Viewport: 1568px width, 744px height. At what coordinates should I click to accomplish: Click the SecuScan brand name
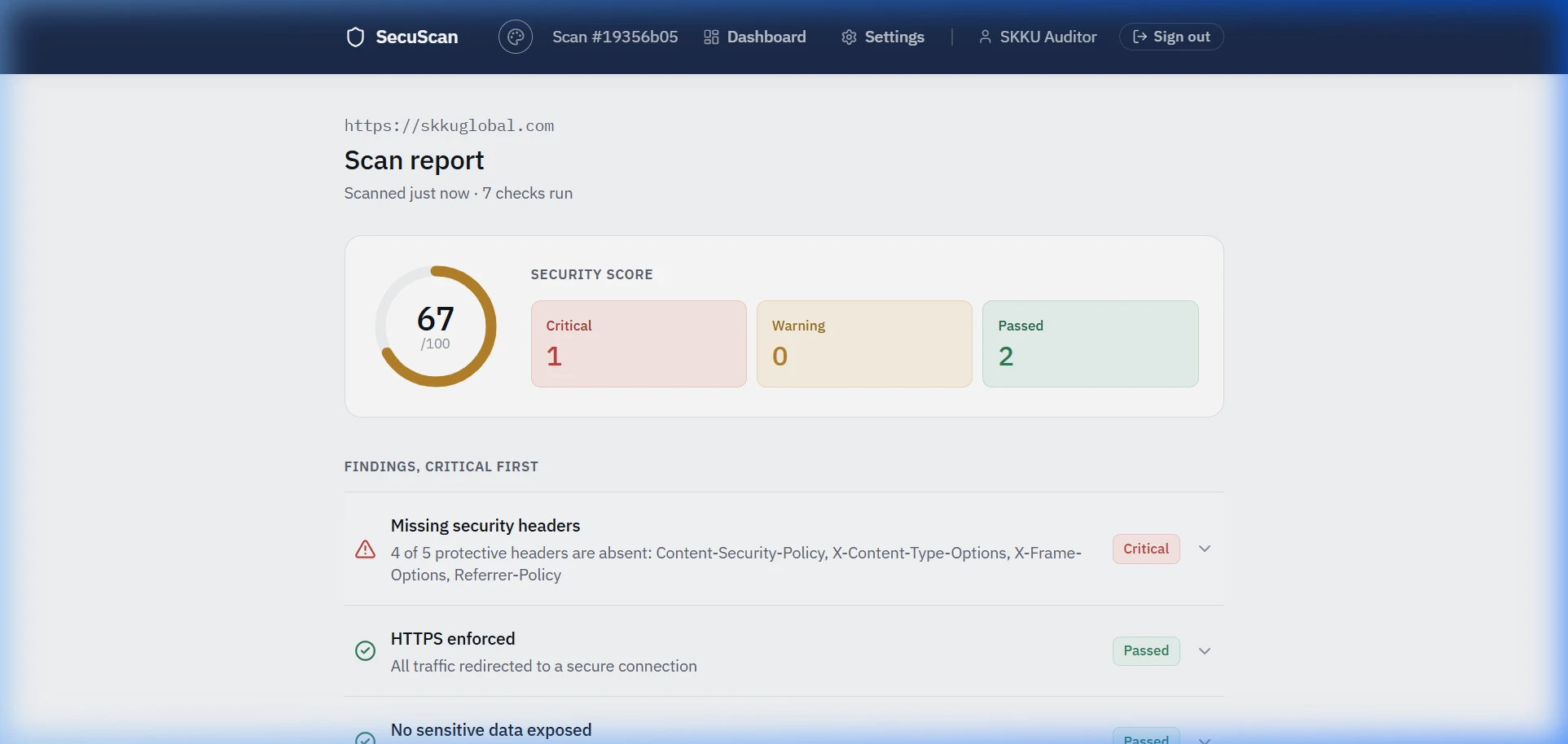(x=416, y=37)
